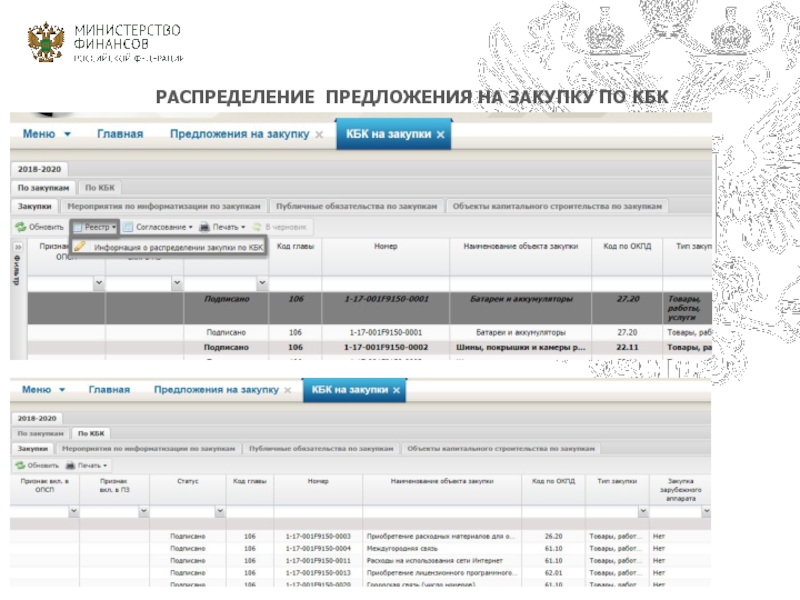The image size is (800, 600).
Task: Open the Признак вкл. в ПЗ filter dropdown
Action: point(143,511)
